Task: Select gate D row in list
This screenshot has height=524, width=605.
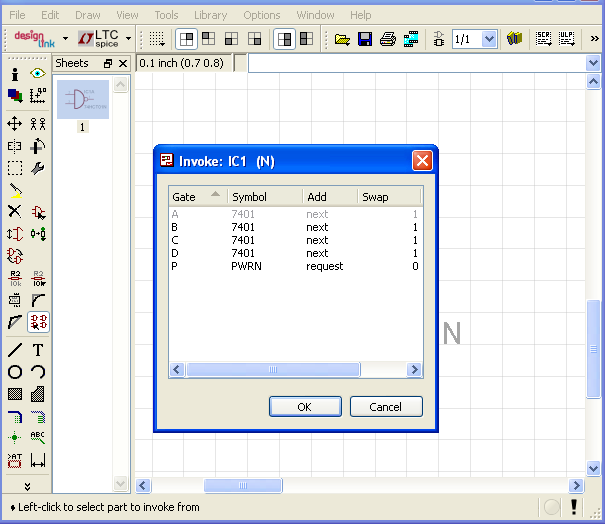Action: pos(295,254)
